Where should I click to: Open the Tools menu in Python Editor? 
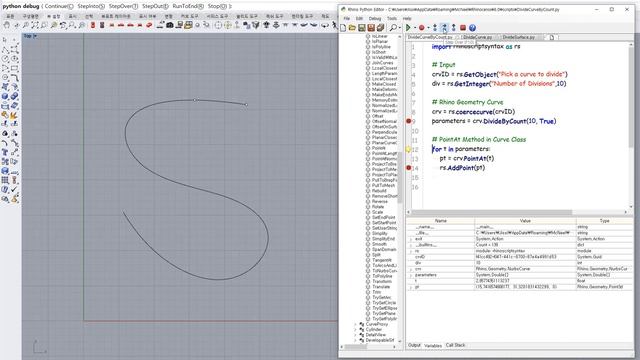tap(392, 18)
